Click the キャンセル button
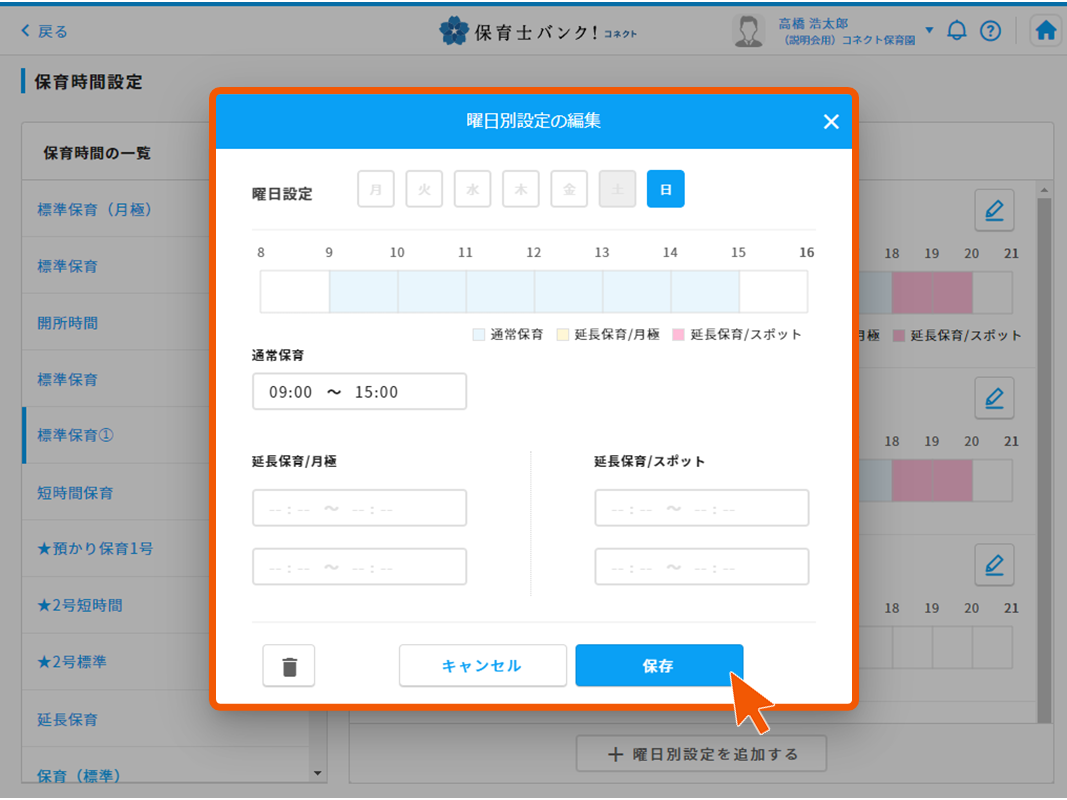The width and height of the screenshot is (1067, 800). pyautogui.click(x=482, y=666)
